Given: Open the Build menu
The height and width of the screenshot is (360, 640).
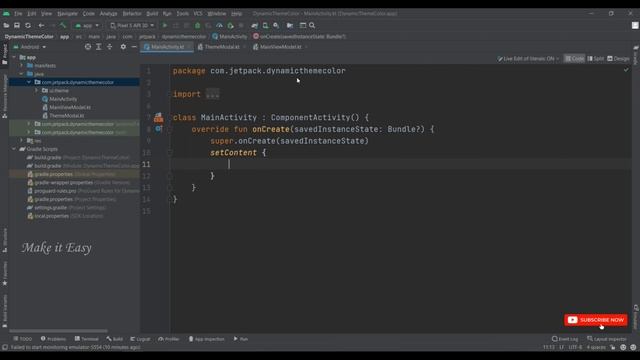Looking at the screenshot, I should (x=152, y=13).
